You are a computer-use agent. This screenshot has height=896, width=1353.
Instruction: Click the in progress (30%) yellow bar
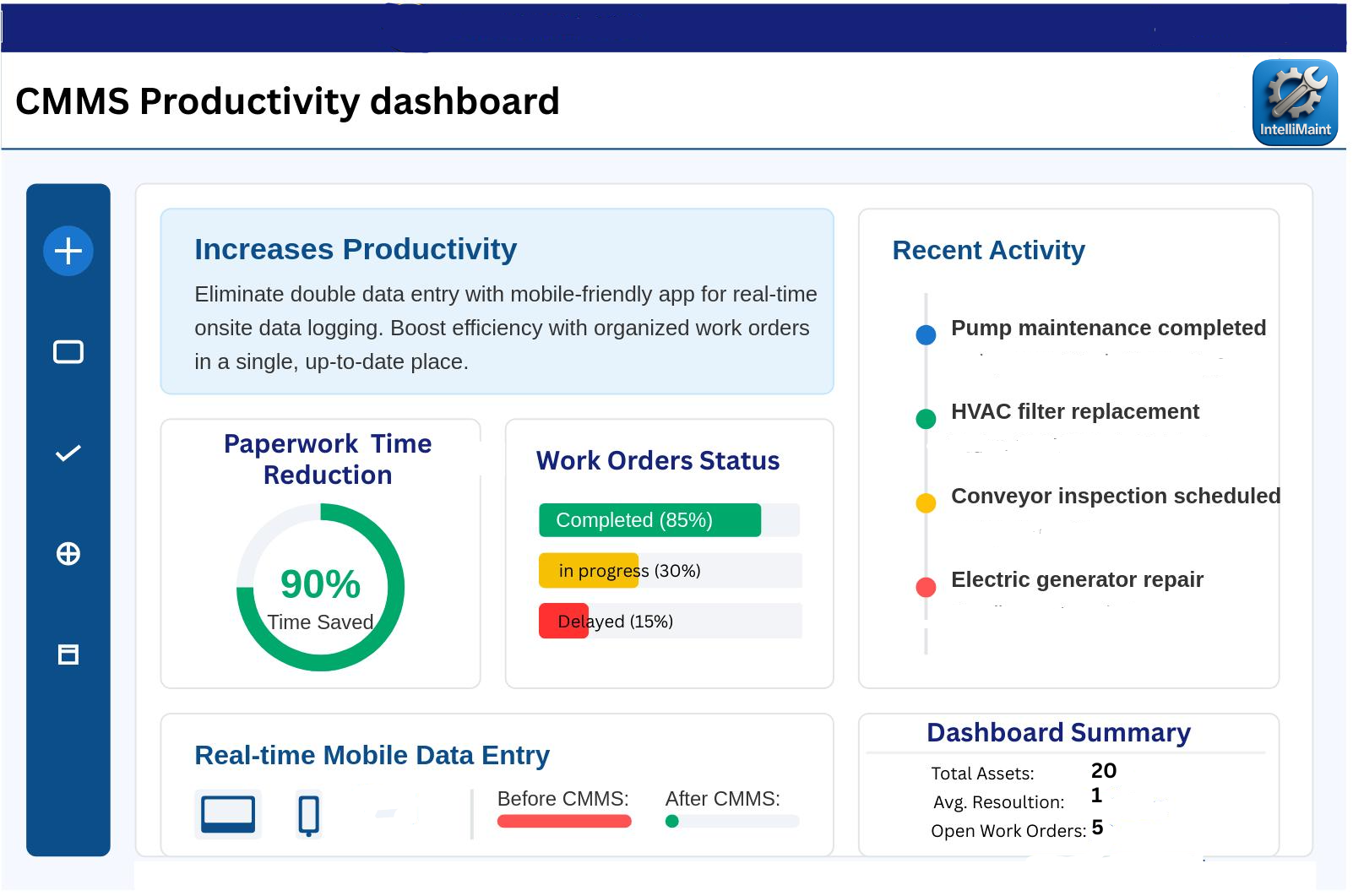[x=589, y=571]
